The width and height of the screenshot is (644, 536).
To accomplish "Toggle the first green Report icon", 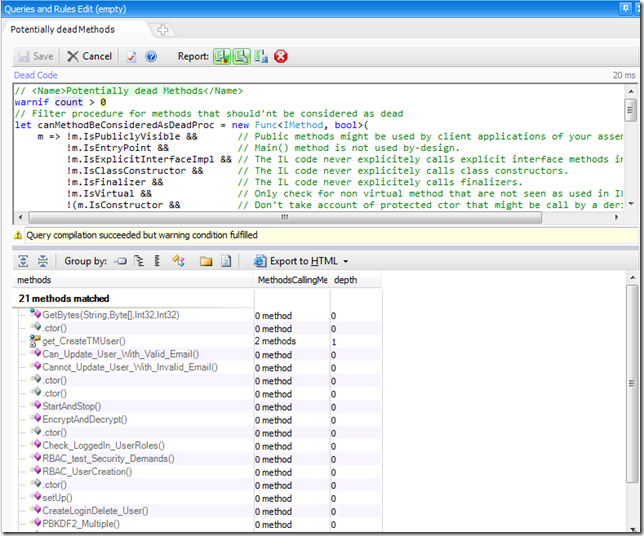I will [x=222, y=57].
